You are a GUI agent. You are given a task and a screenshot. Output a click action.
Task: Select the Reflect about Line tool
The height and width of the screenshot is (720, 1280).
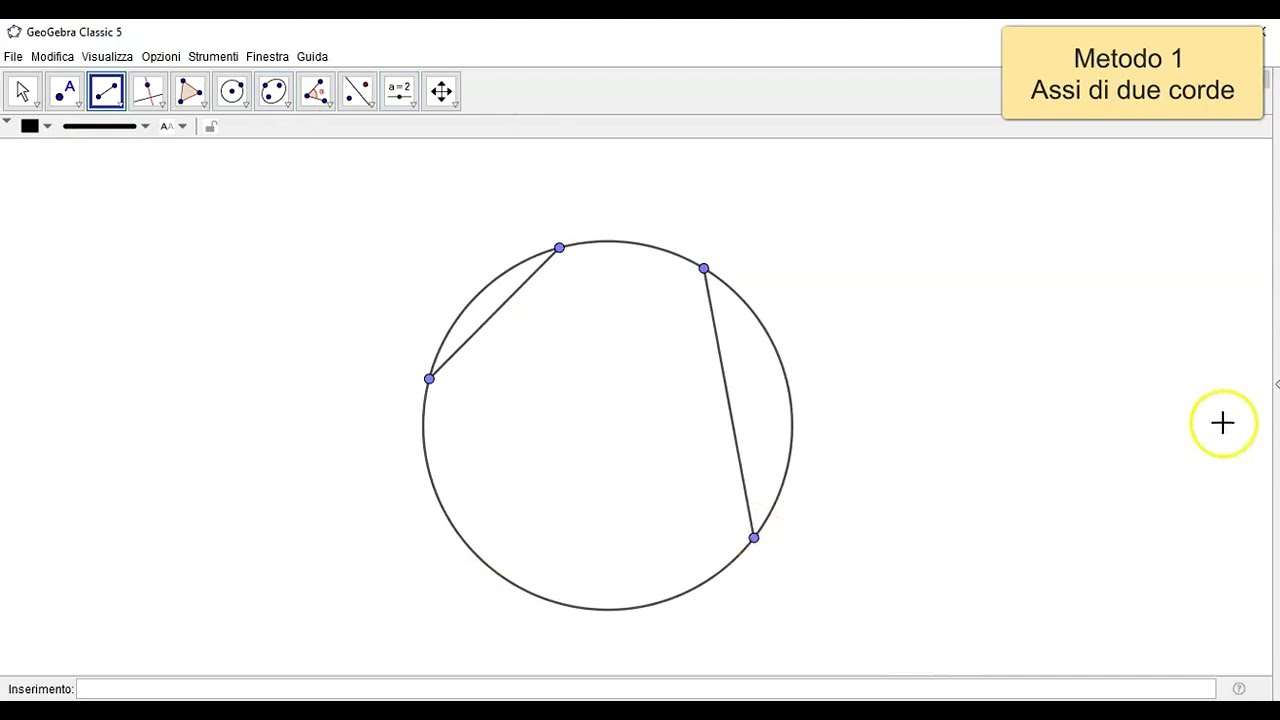pyautogui.click(x=357, y=91)
